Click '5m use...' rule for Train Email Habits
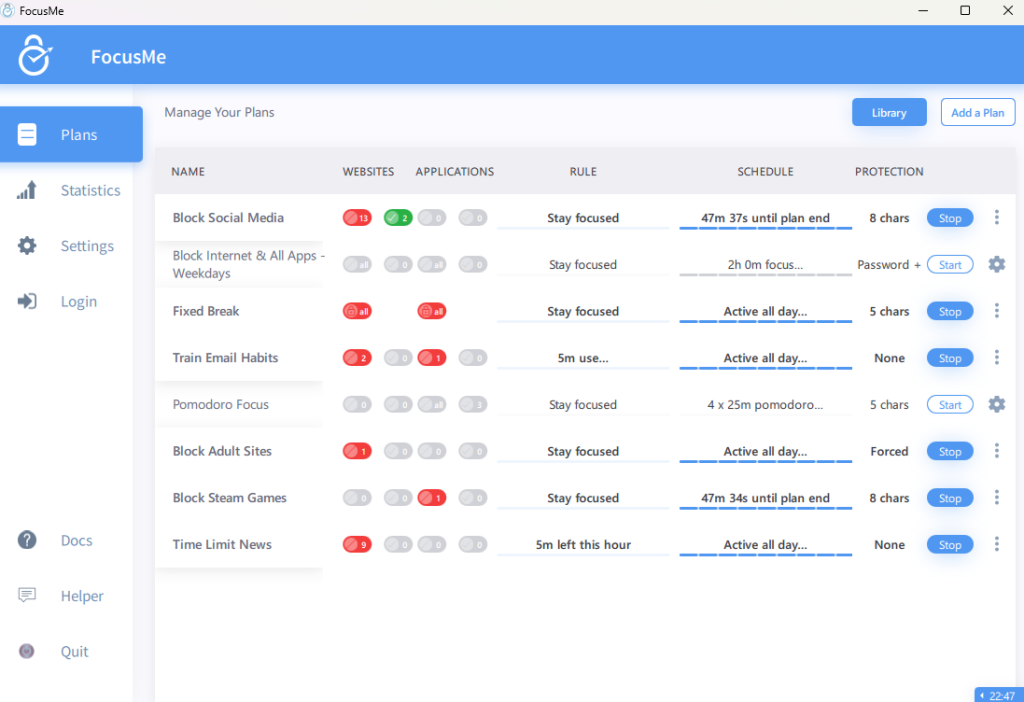The image size is (1024, 702). (583, 358)
